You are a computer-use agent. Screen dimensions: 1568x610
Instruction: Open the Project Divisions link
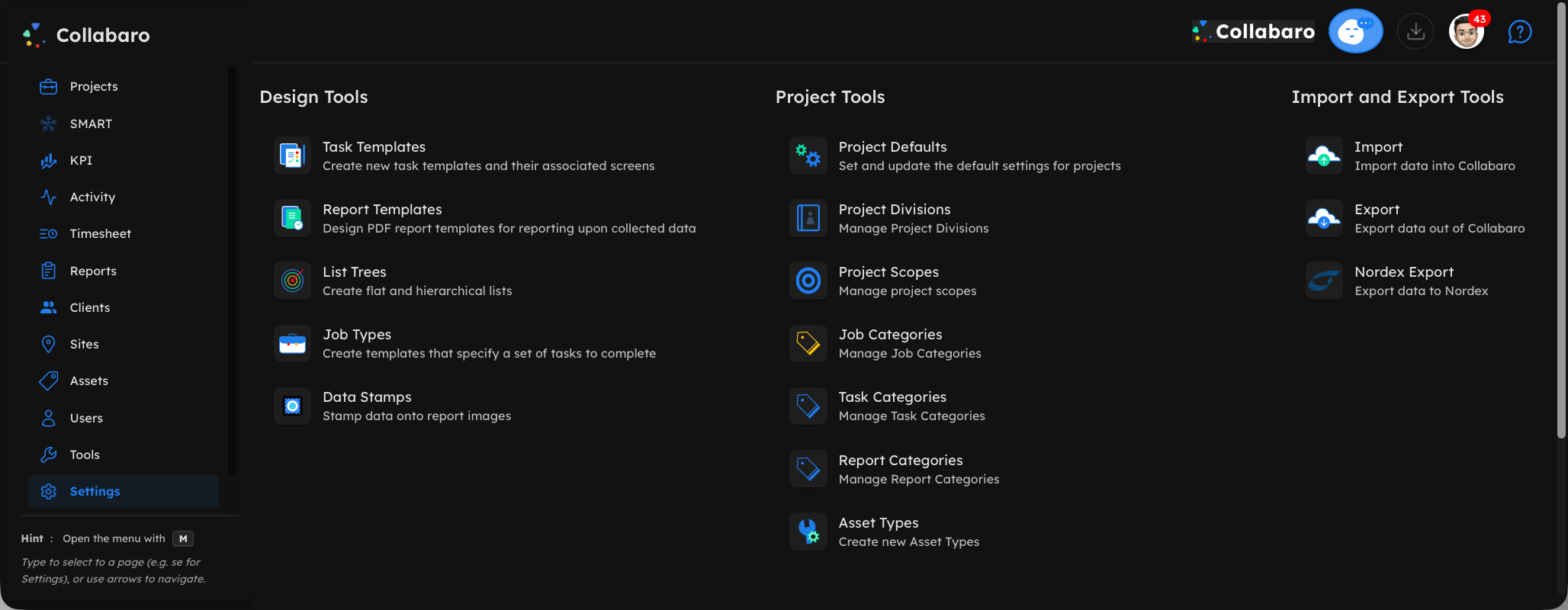point(895,210)
